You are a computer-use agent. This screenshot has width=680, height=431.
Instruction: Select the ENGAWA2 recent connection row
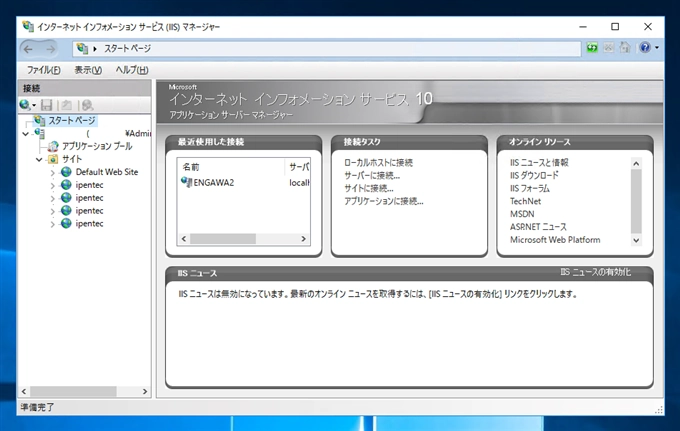tap(244, 183)
